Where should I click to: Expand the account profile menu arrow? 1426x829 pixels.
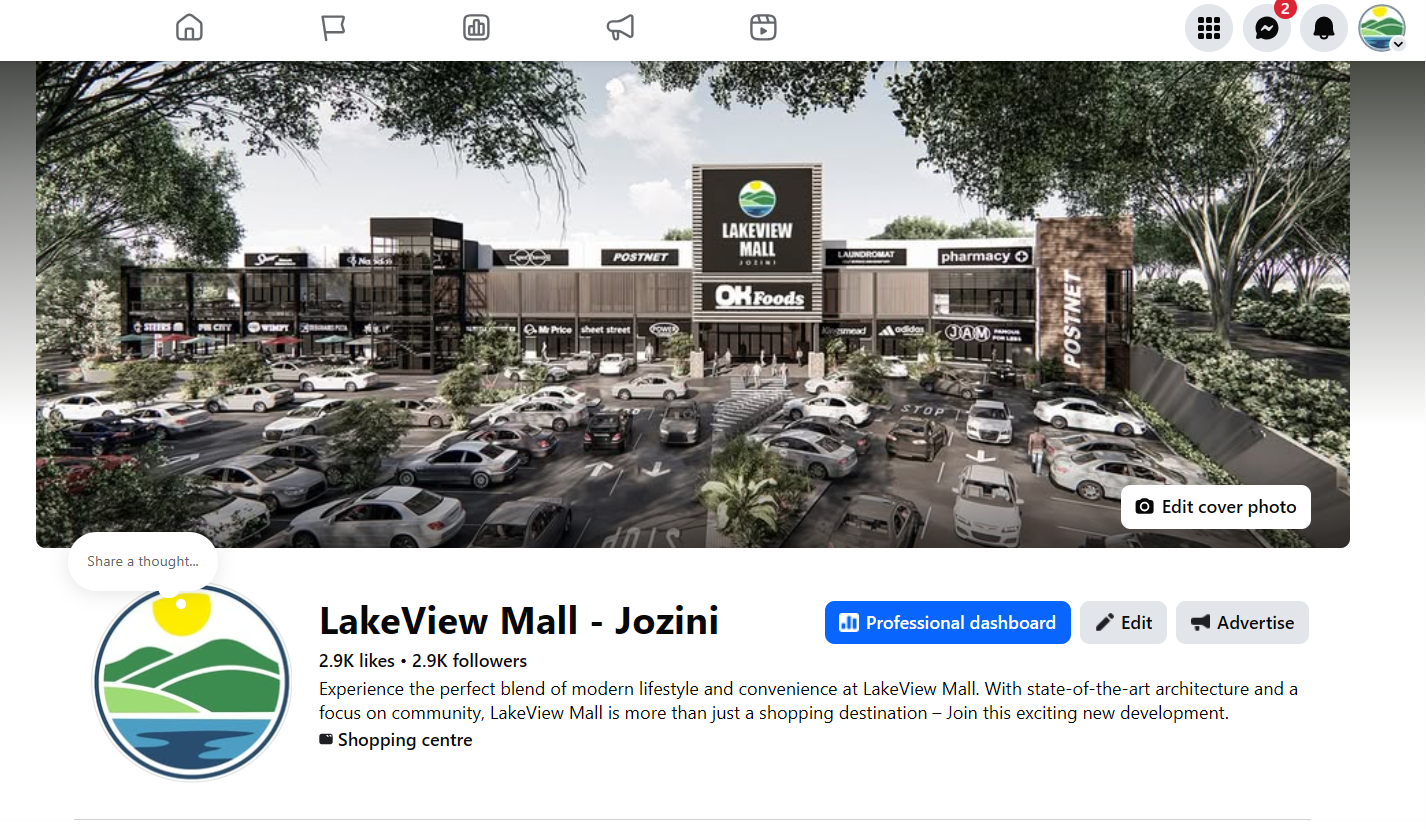[x=1398, y=44]
